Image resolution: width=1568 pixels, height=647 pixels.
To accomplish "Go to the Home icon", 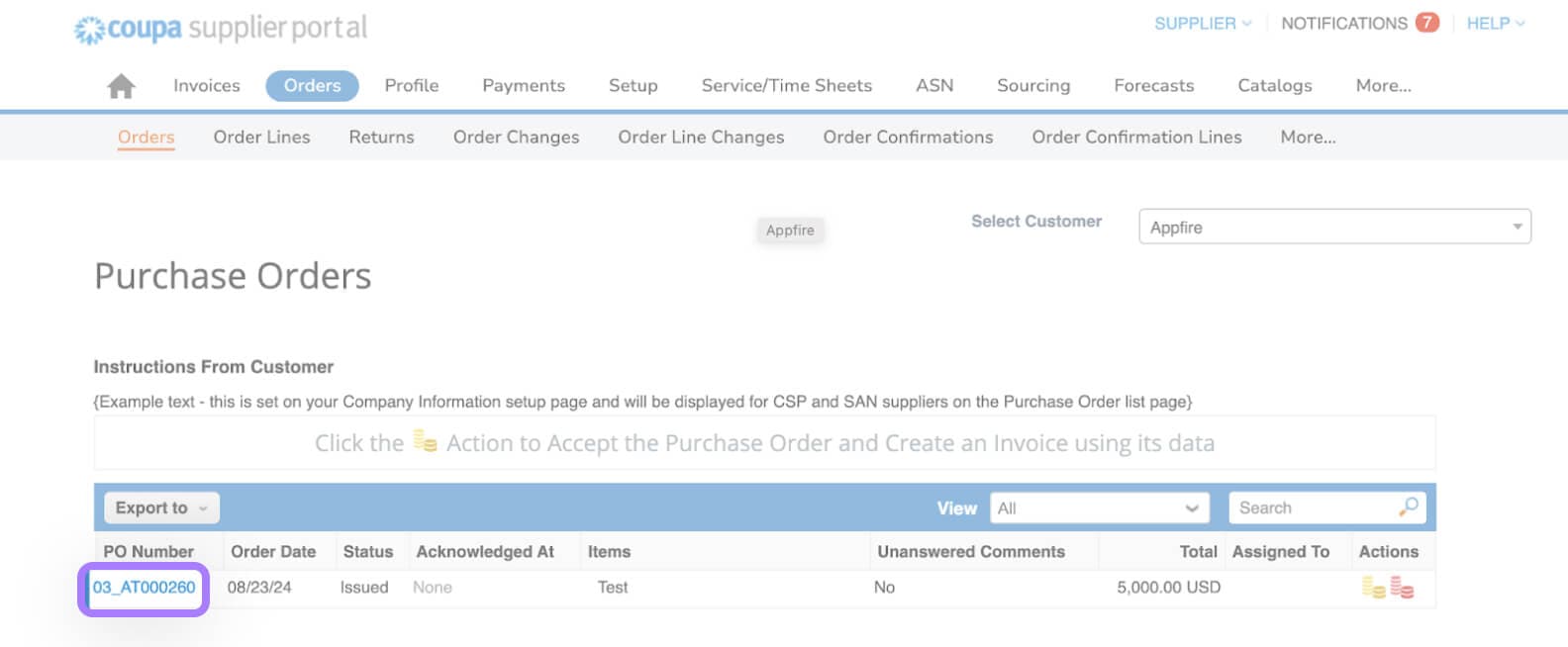I will 121,86.
